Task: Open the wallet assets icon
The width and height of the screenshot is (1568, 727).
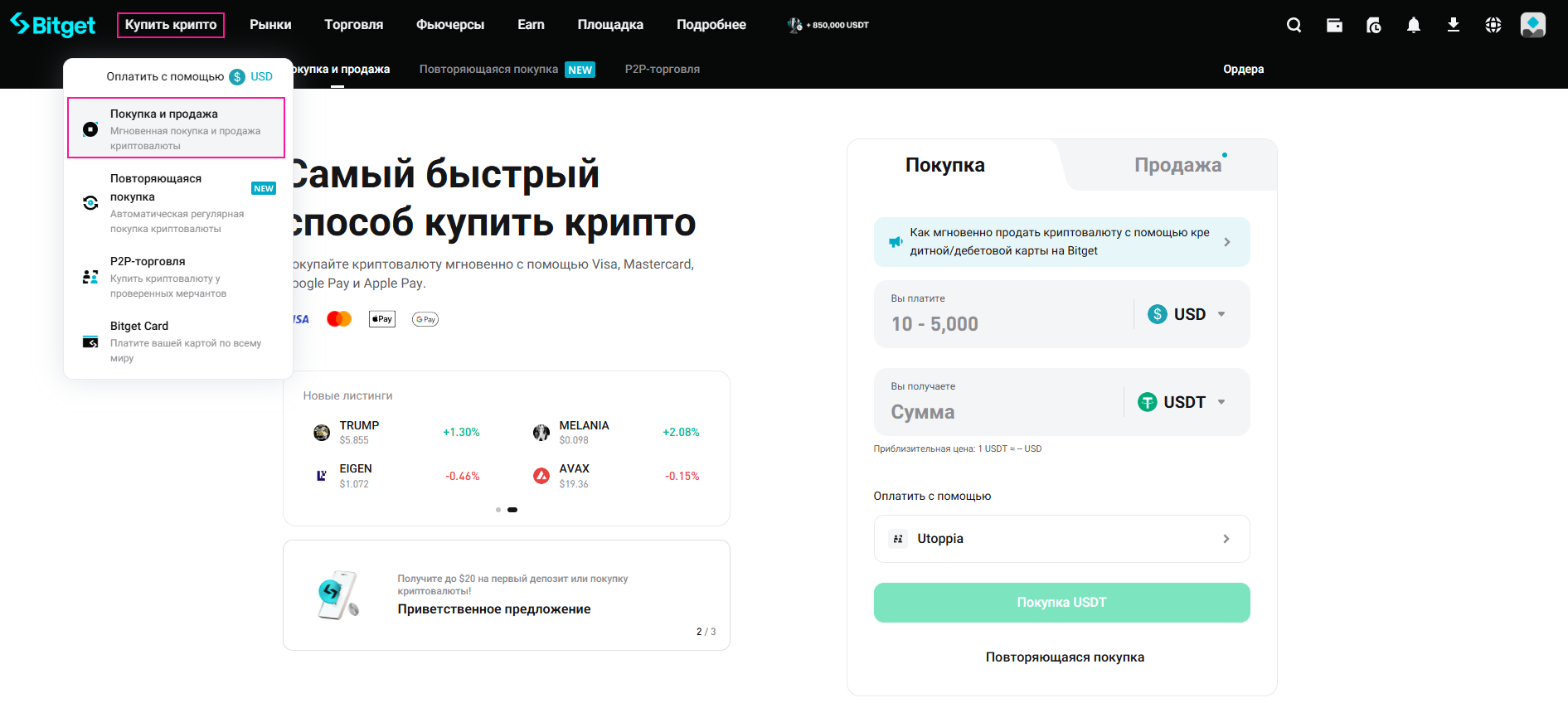Action: [1334, 25]
